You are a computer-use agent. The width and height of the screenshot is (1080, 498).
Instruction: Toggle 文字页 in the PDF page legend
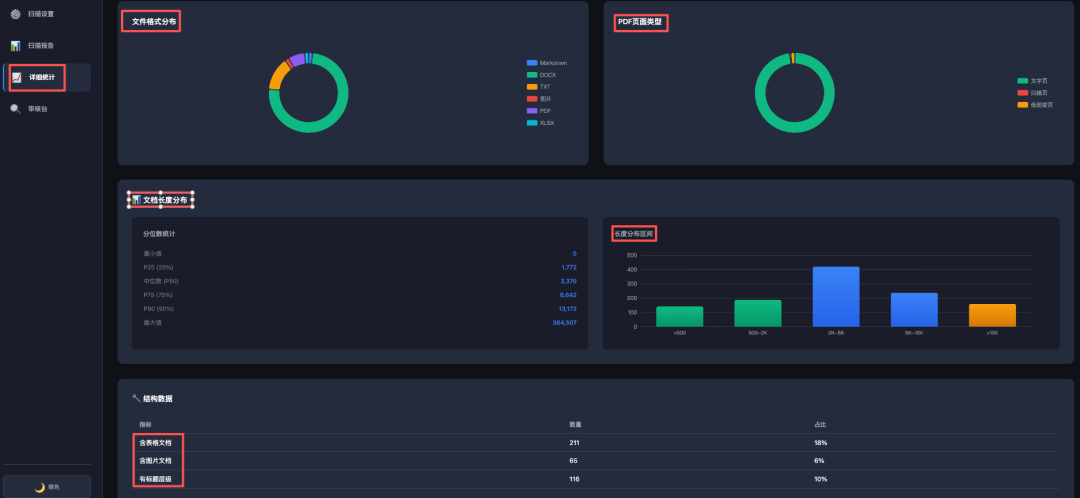(x=1032, y=81)
